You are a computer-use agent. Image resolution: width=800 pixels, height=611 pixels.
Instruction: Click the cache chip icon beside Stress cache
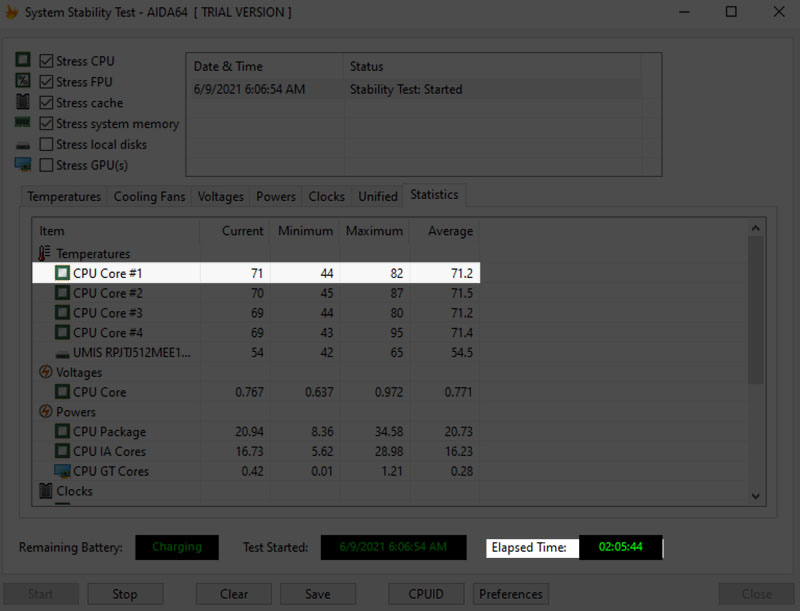click(x=22, y=101)
